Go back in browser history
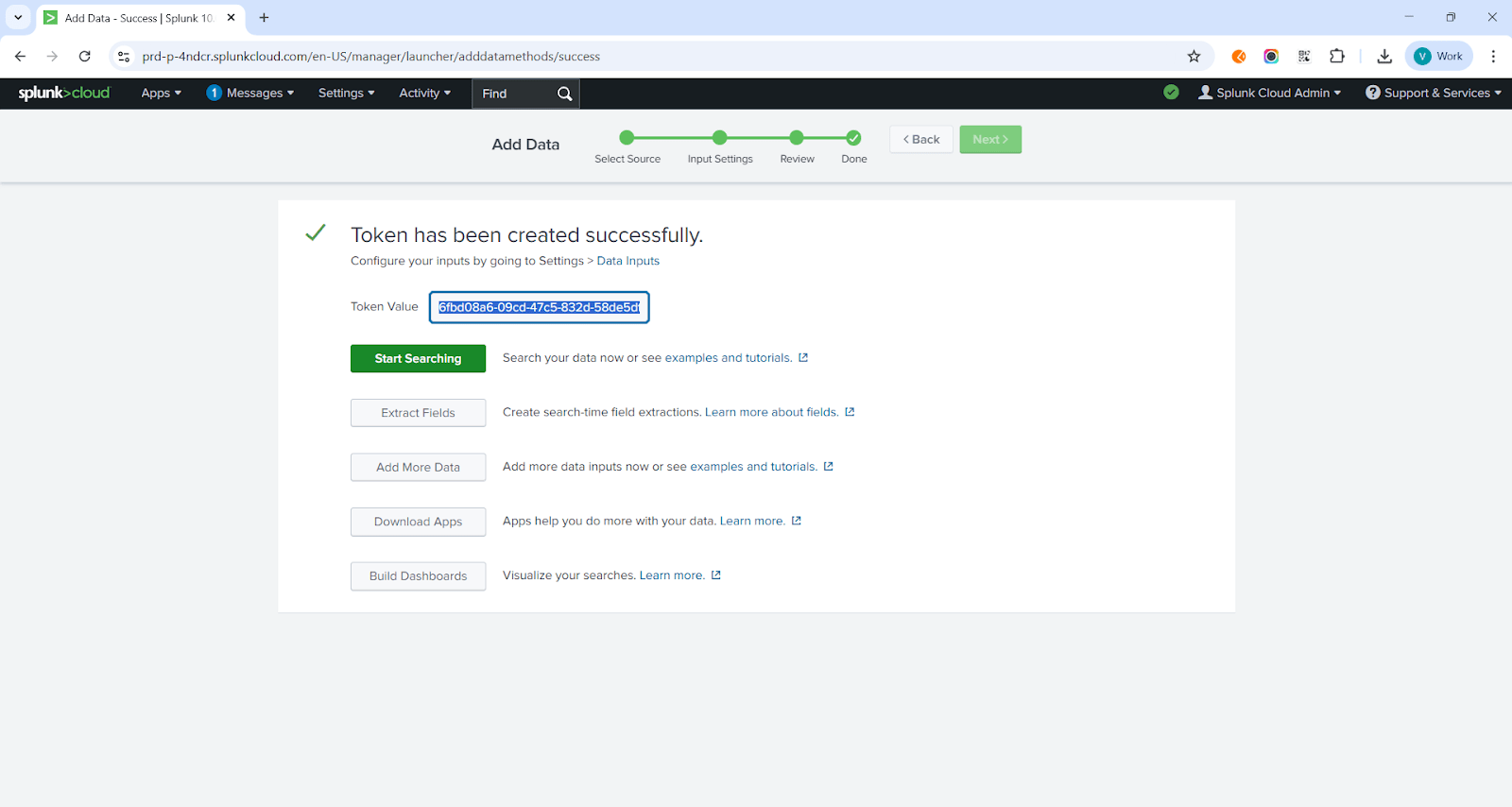 [21, 56]
